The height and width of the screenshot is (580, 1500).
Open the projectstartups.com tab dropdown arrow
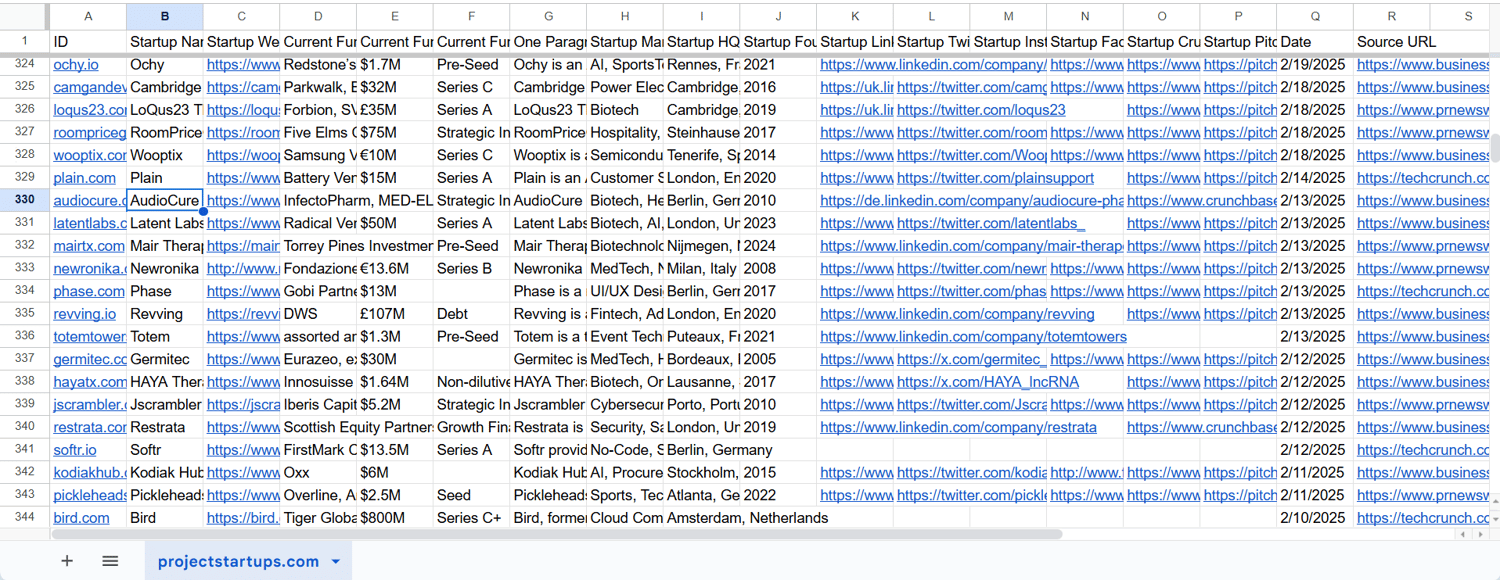pos(335,562)
